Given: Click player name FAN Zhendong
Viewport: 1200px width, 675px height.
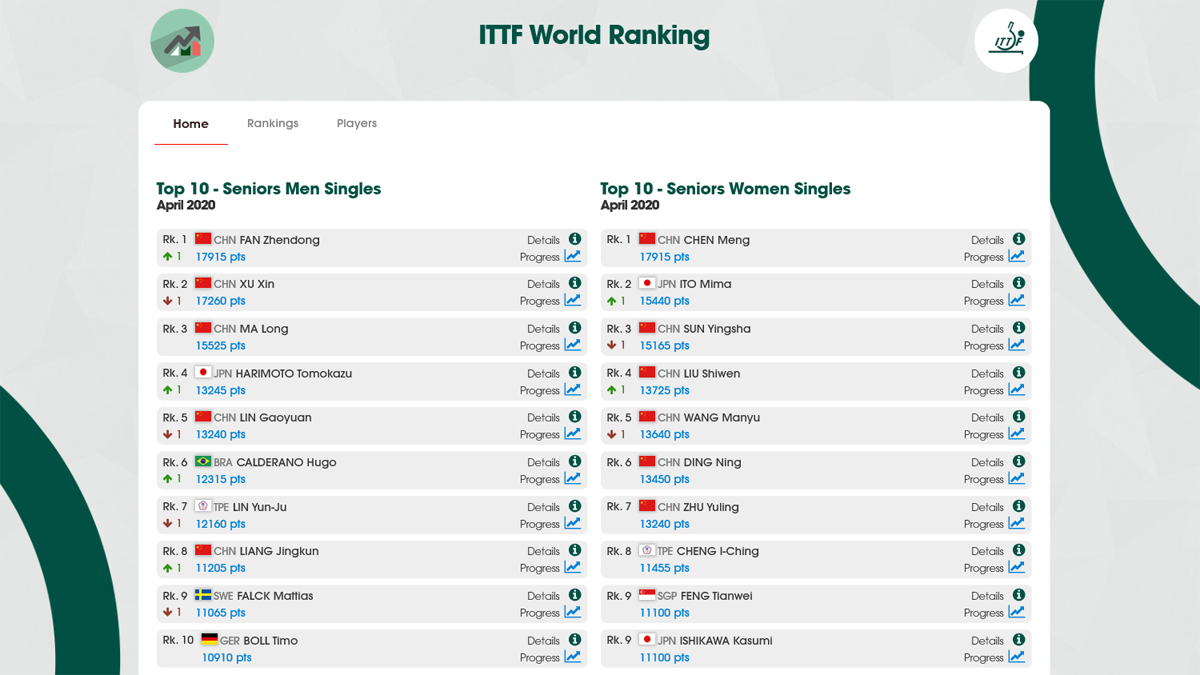Looking at the screenshot, I should click(280, 240).
